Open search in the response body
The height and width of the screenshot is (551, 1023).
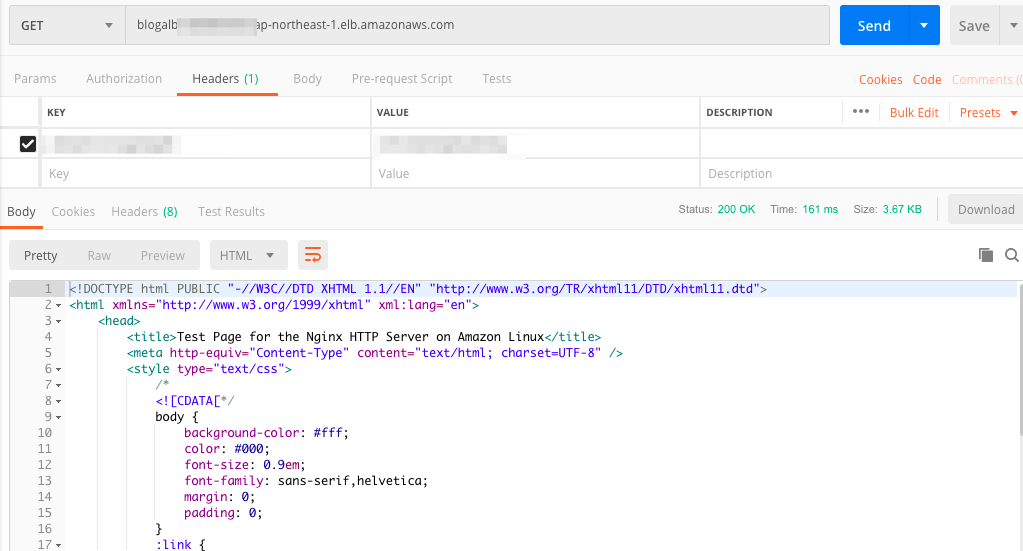pyautogui.click(x=1012, y=255)
